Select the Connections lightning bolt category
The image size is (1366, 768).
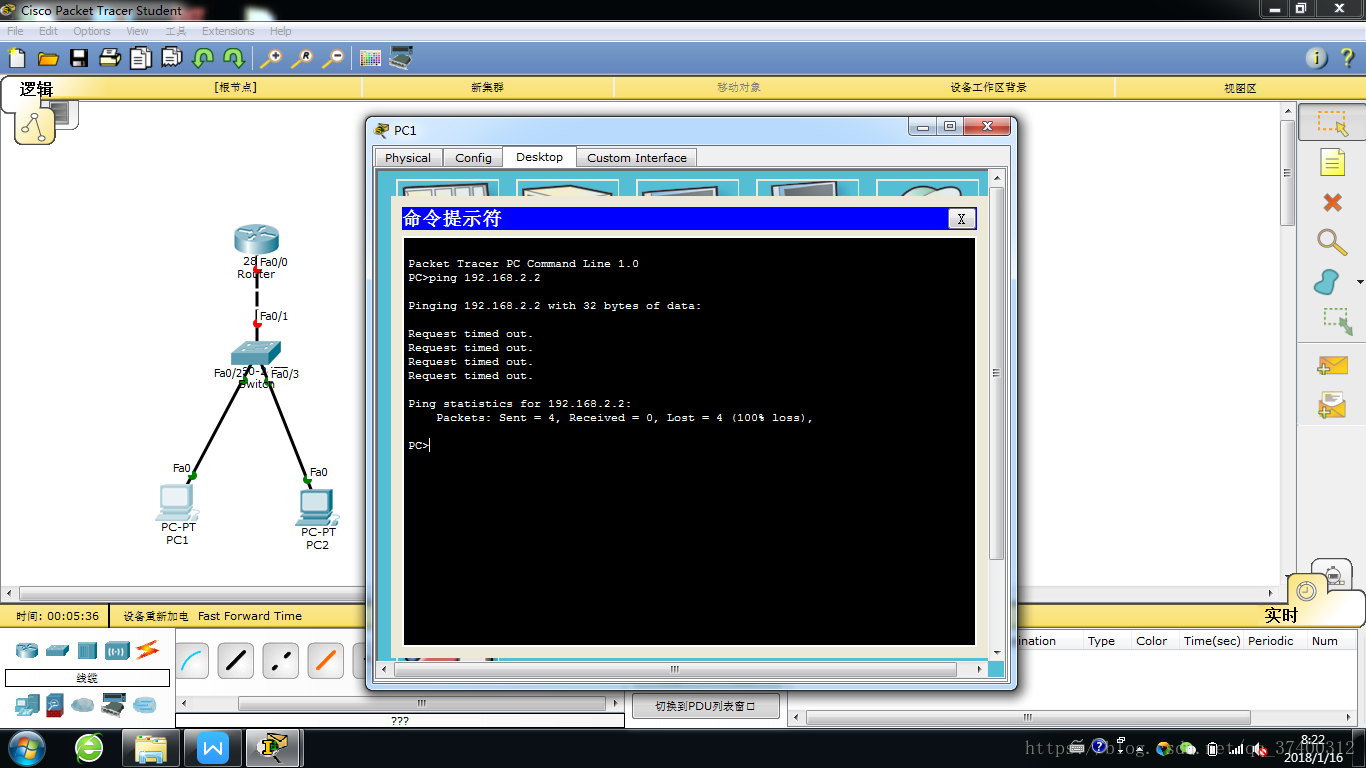[x=147, y=650]
